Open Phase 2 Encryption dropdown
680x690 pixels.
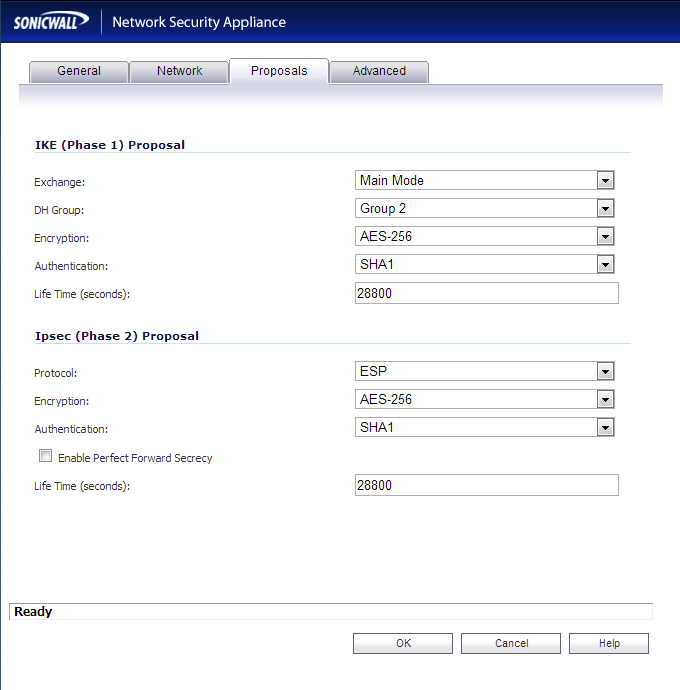click(485, 400)
